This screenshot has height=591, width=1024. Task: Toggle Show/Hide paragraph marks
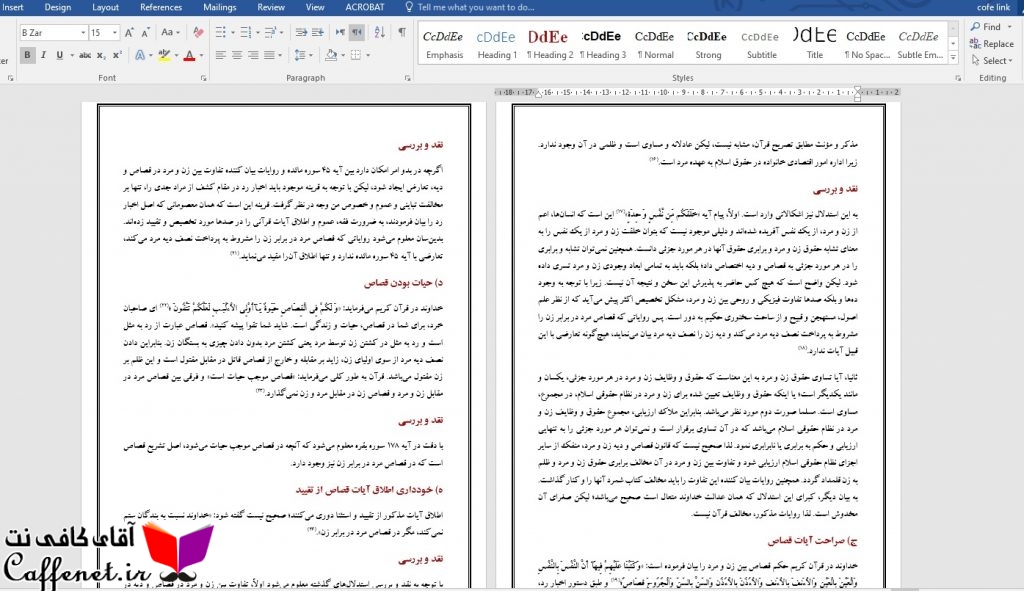coord(402,32)
